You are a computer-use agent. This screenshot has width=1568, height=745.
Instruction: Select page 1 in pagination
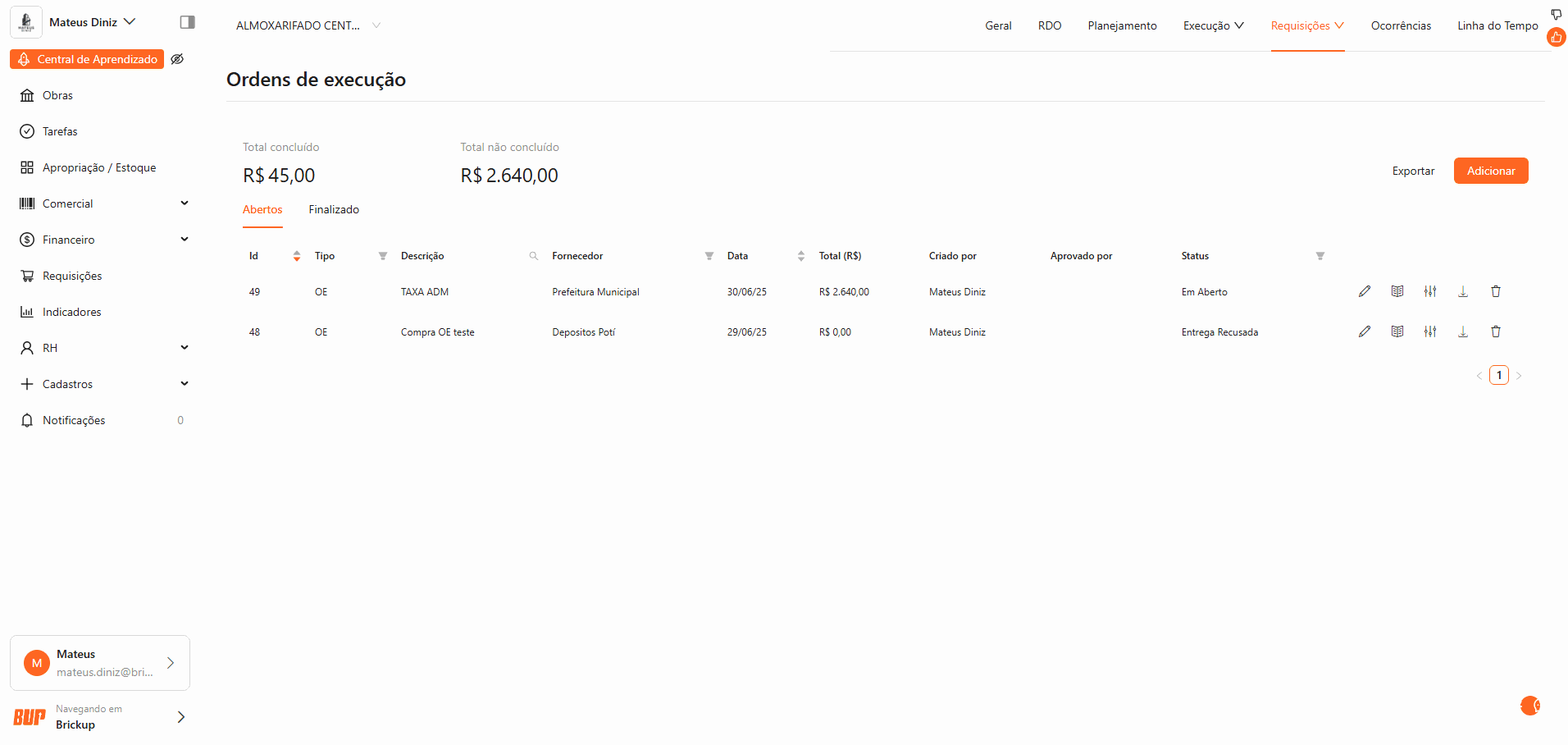click(x=1498, y=375)
